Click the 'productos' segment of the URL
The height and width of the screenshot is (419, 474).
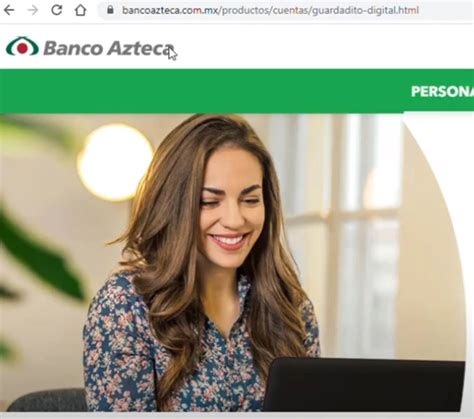[245, 10]
